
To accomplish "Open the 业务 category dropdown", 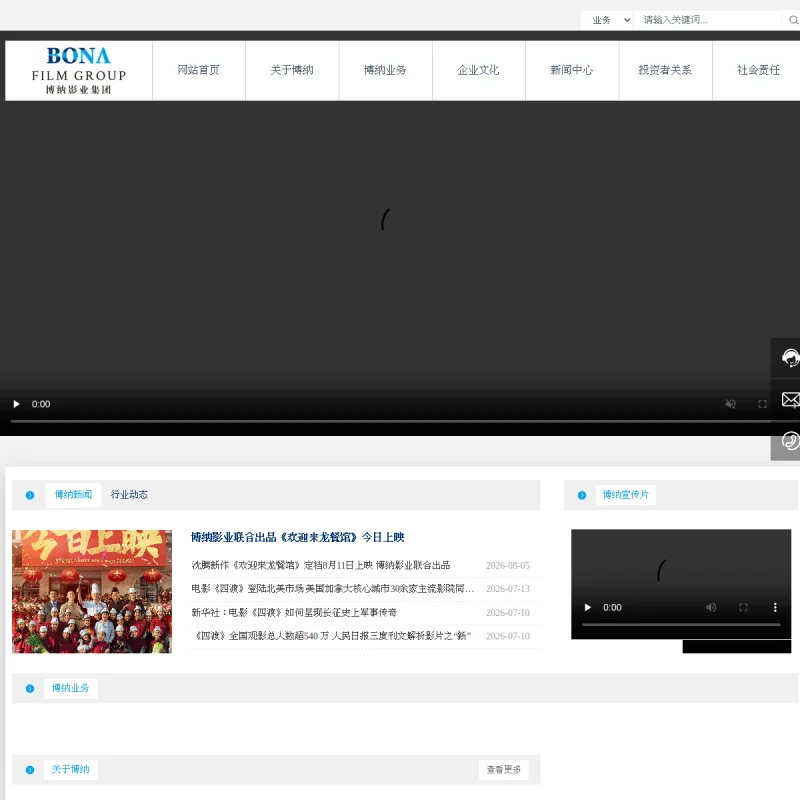I will (607, 20).
